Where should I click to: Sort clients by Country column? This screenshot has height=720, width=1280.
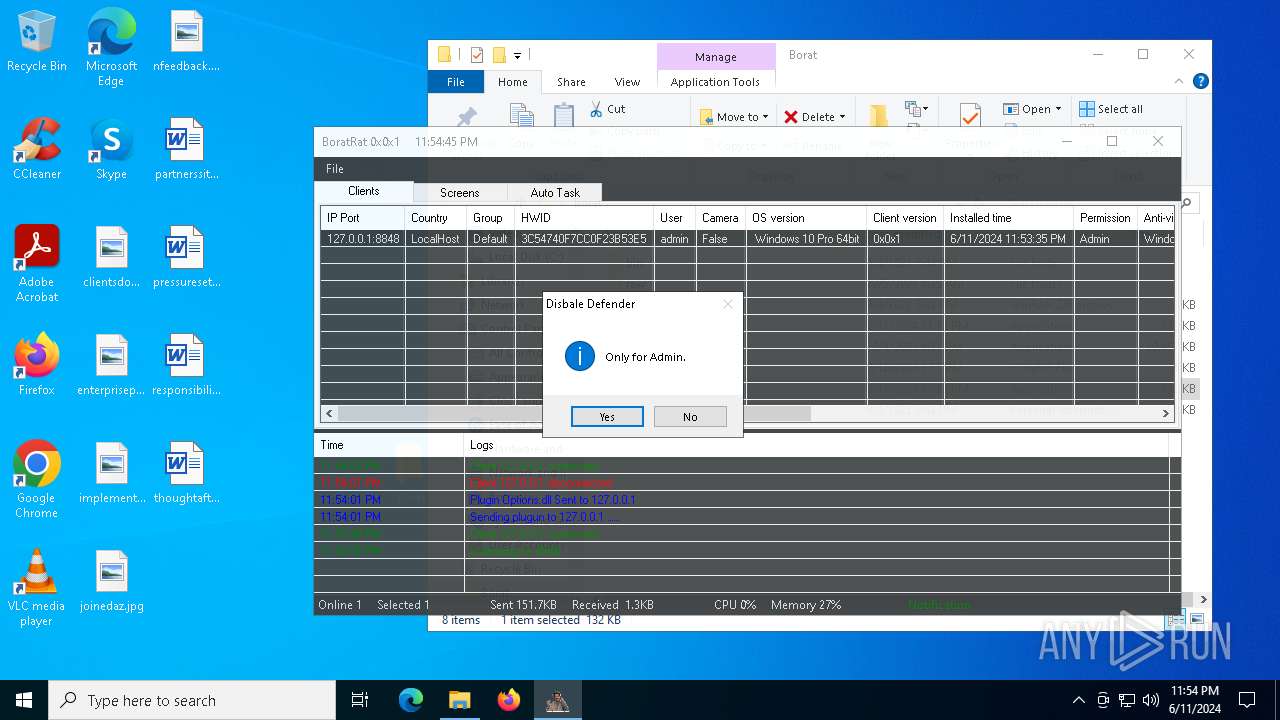pos(435,218)
